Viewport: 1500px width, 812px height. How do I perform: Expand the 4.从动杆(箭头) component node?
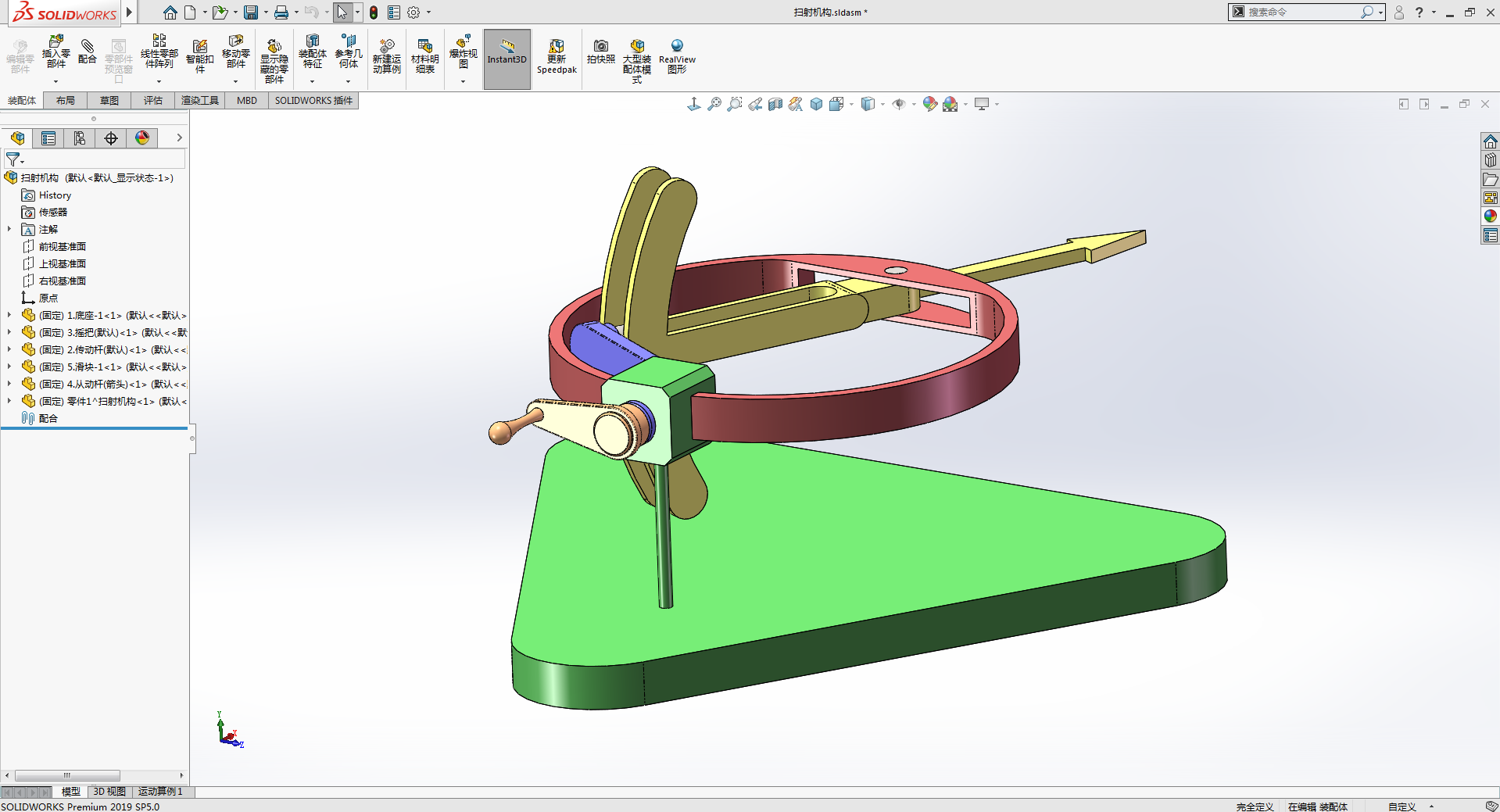point(9,384)
